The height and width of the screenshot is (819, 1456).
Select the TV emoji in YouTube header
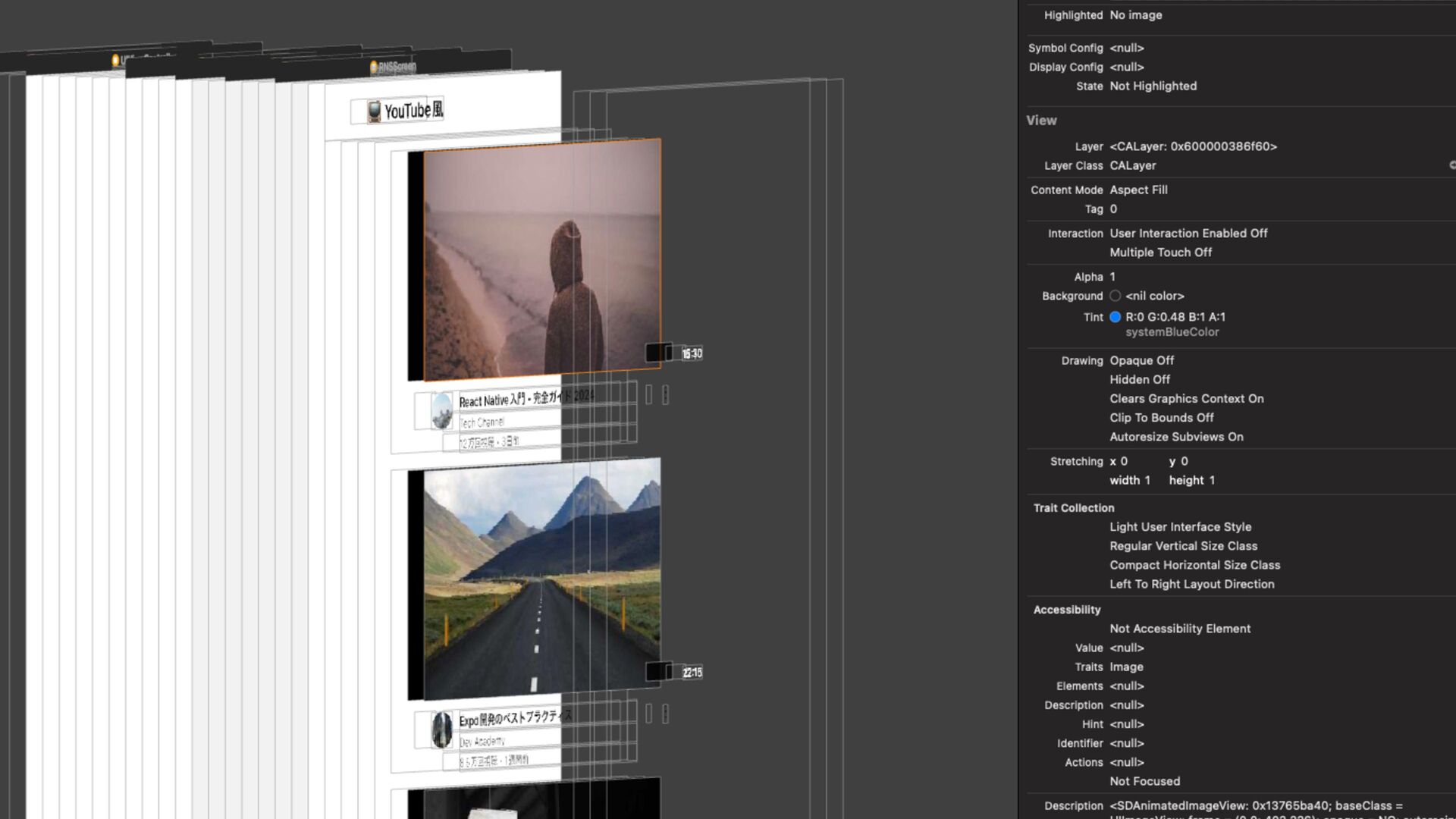click(x=374, y=111)
